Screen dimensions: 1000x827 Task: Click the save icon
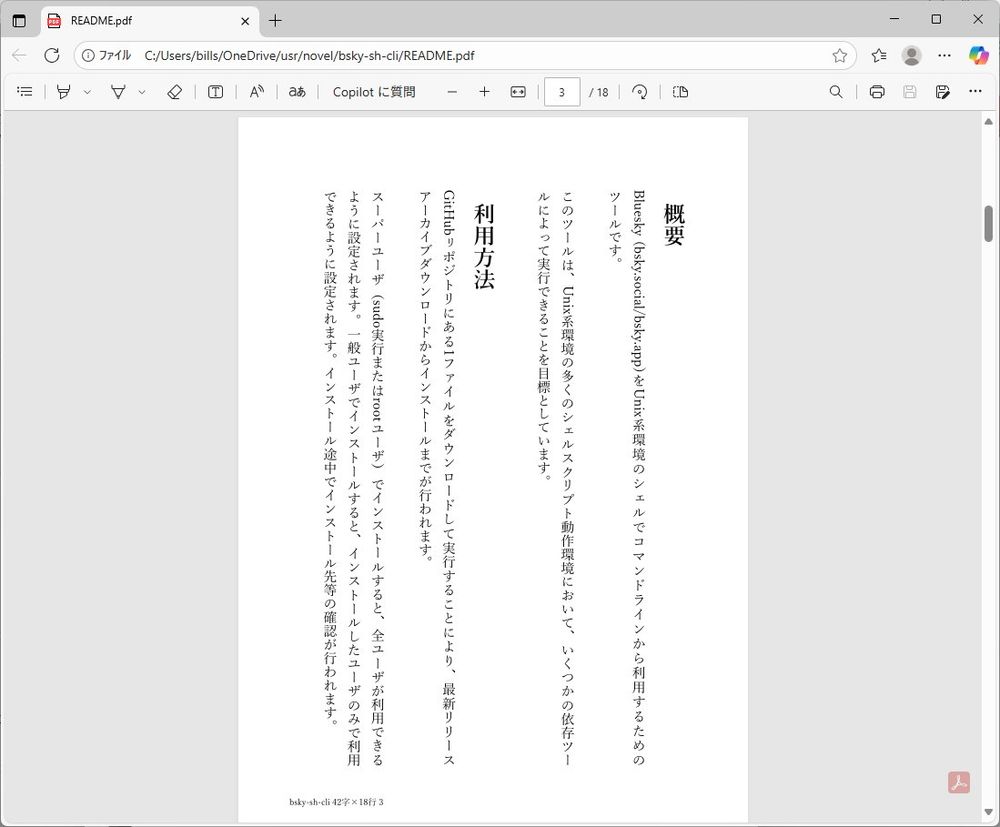point(910,92)
